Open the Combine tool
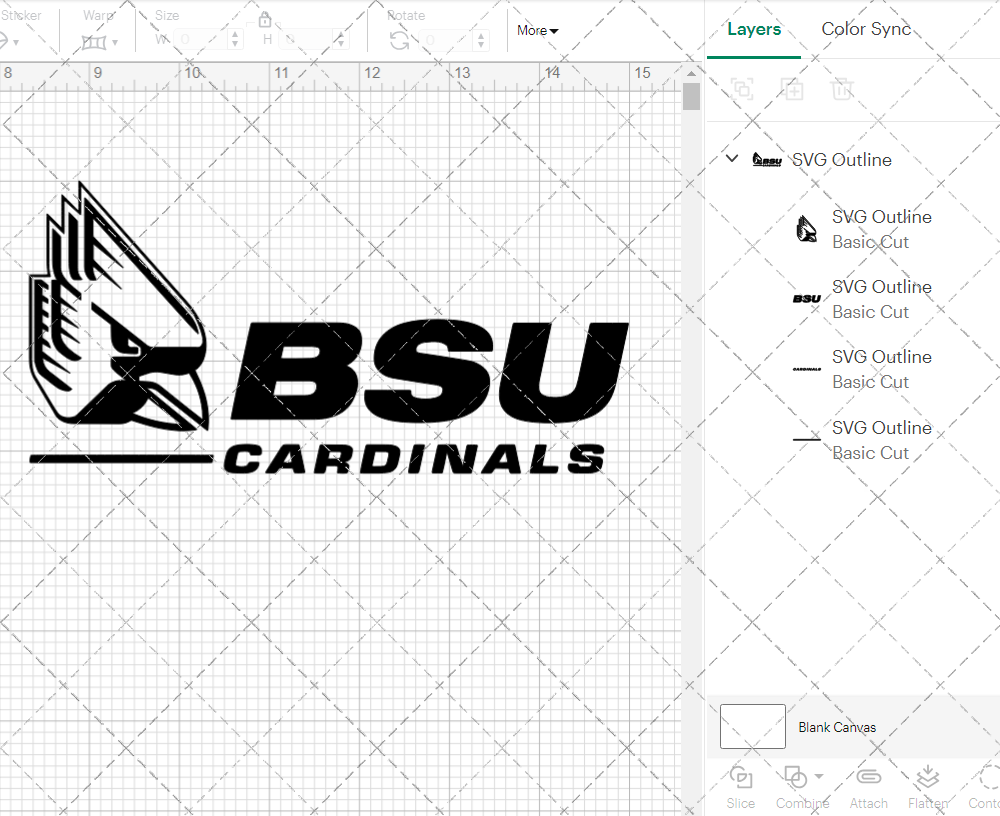 pyautogui.click(x=800, y=786)
